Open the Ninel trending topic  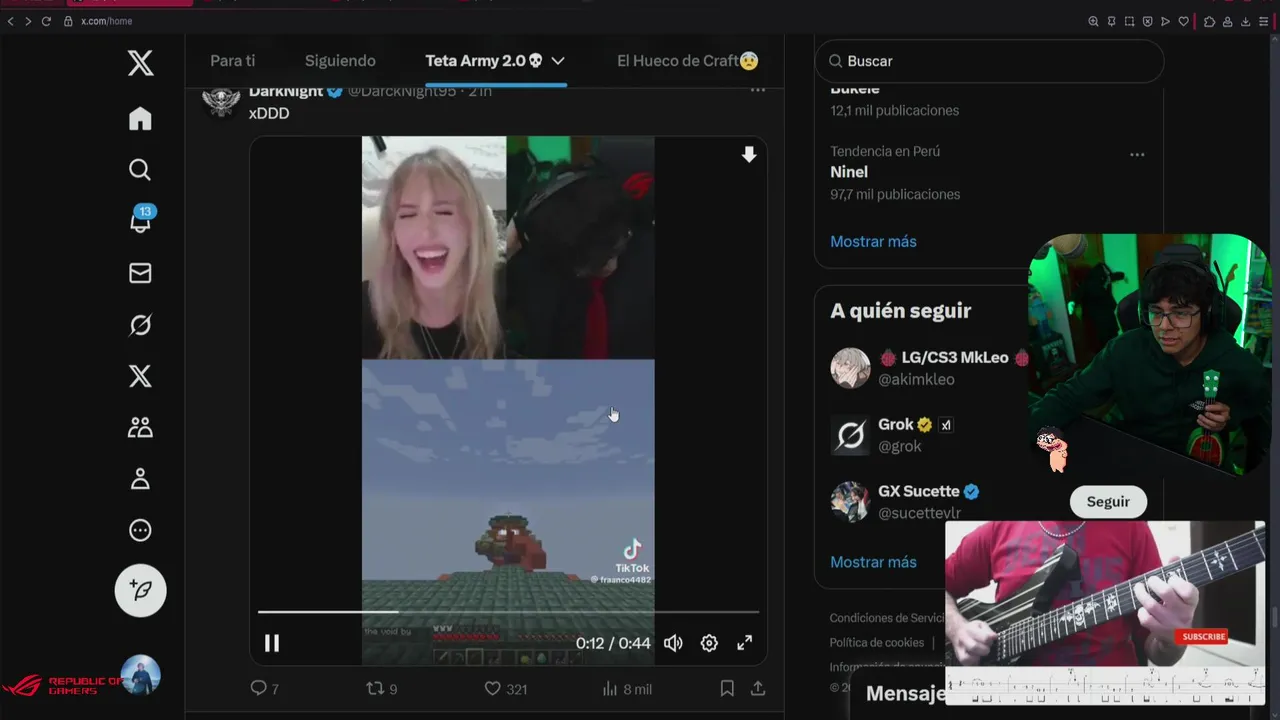(849, 172)
